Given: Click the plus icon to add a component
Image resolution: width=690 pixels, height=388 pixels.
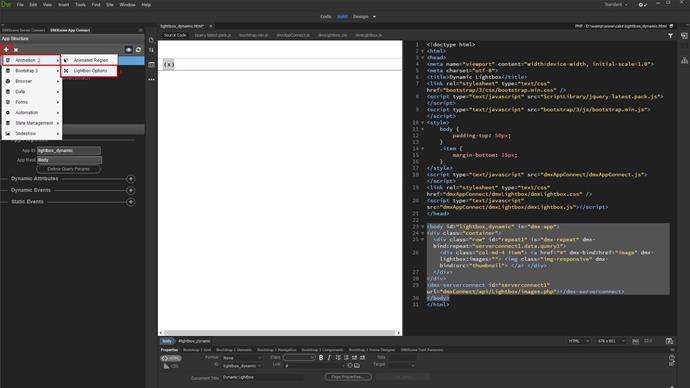Looking at the screenshot, I should coord(6,50).
